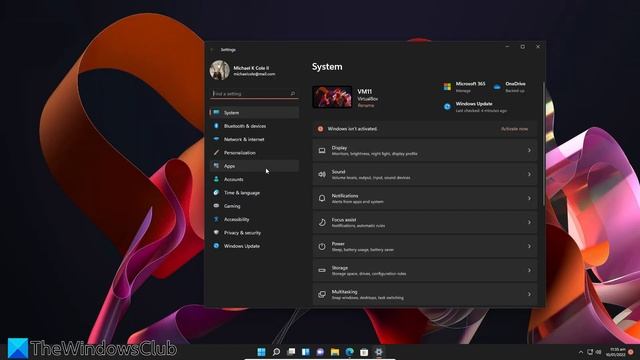Open Sound settings row
This screenshot has height=360, width=640.
(425, 174)
